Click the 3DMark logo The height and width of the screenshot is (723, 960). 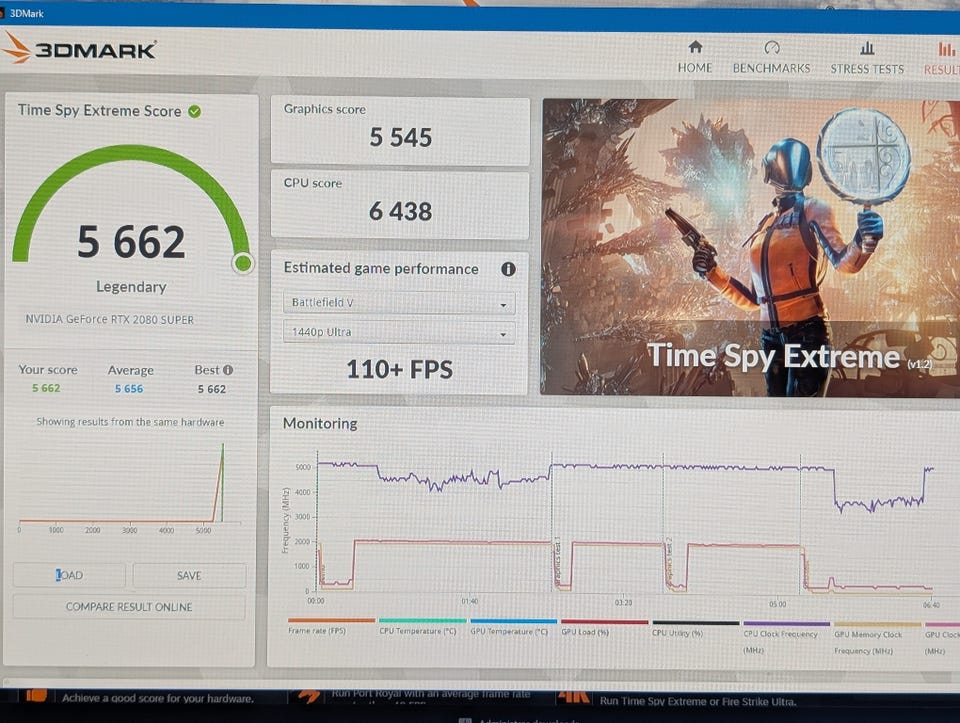tap(80, 49)
